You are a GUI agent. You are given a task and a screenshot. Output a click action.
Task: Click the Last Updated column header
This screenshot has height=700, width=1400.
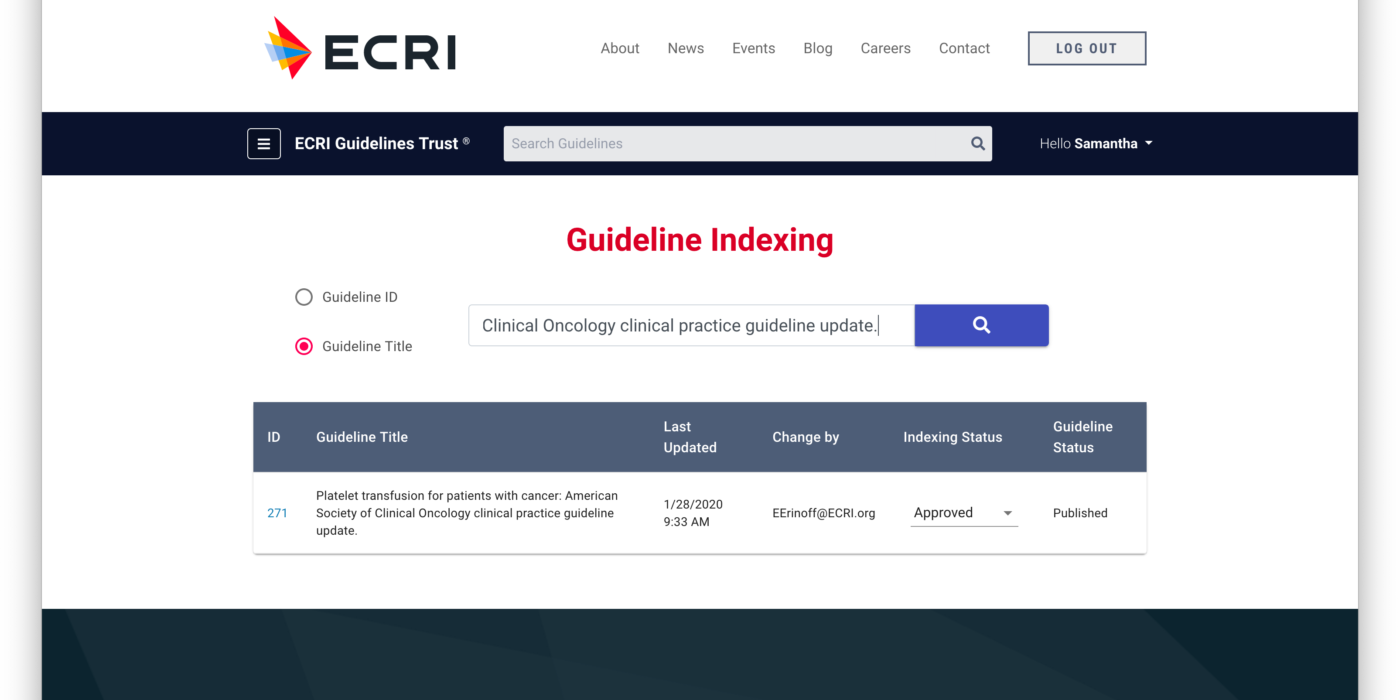(690, 437)
